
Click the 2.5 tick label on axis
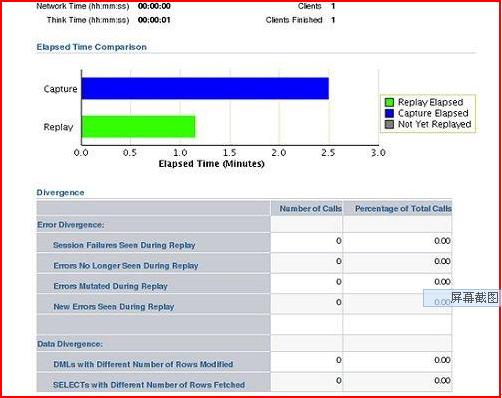[328, 153]
